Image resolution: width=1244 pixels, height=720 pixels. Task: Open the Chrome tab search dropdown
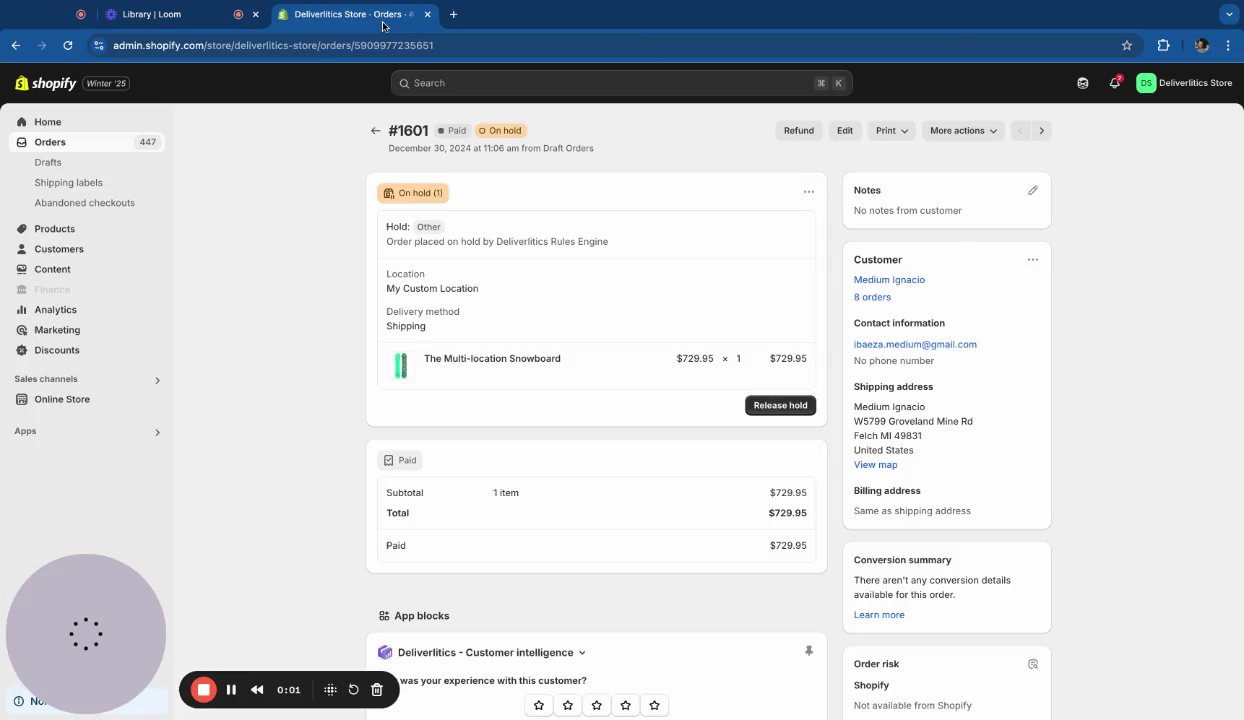click(1229, 14)
